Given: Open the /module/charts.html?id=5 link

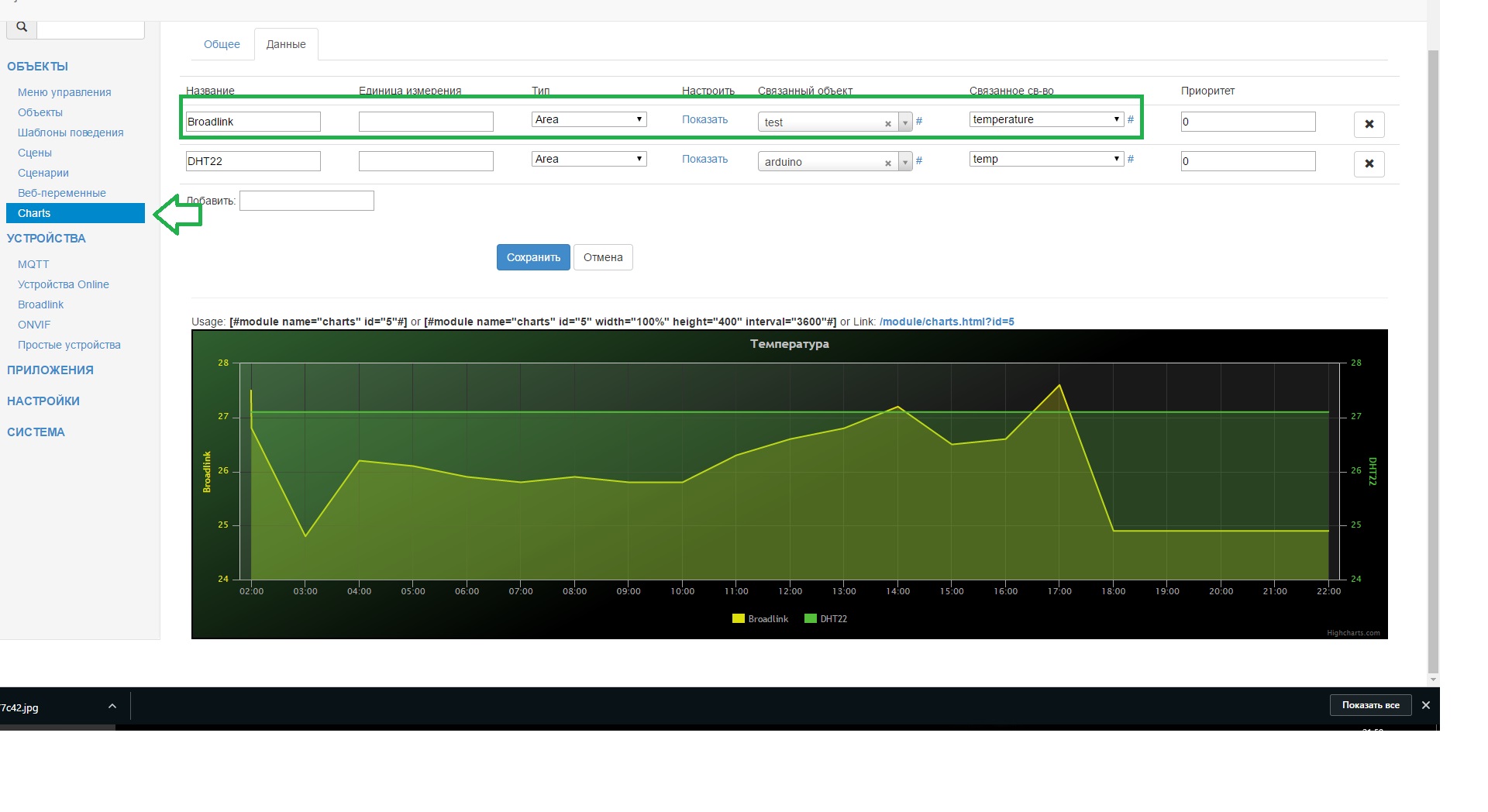Looking at the screenshot, I should coord(946,322).
